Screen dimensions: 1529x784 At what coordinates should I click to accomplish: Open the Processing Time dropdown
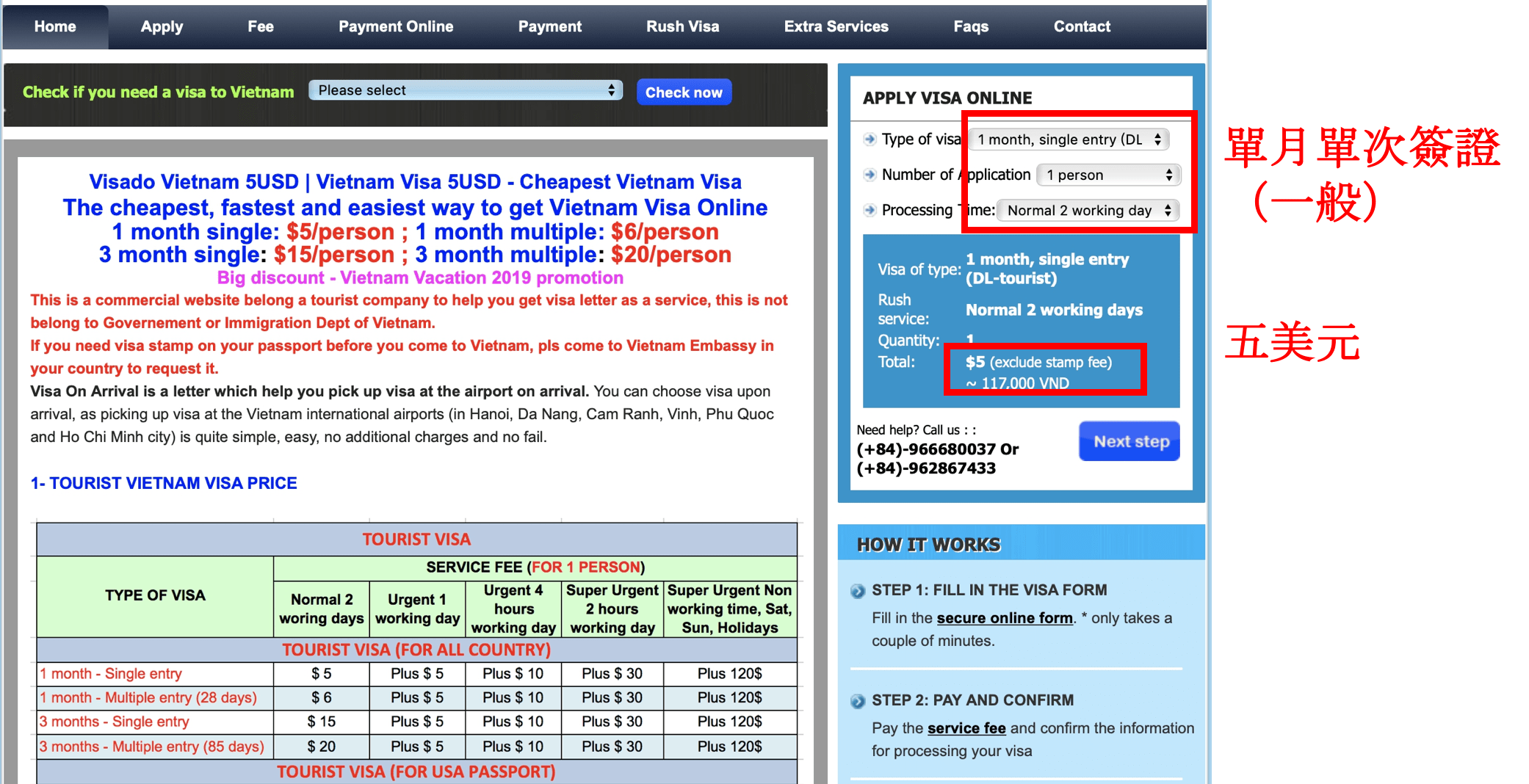(x=1088, y=211)
